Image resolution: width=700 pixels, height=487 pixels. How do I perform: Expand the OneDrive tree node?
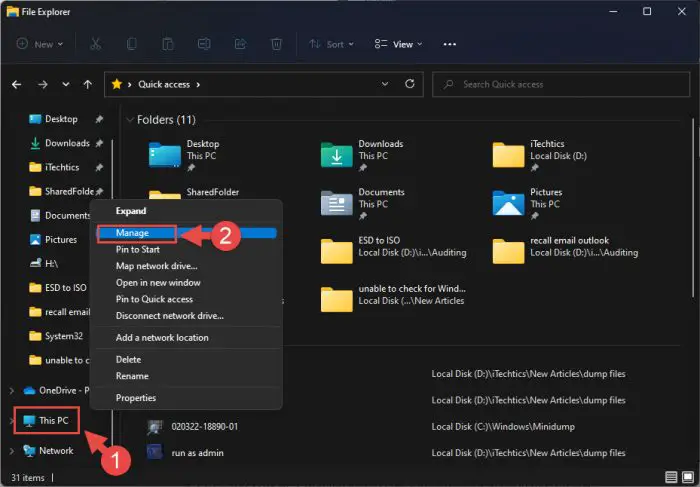point(11,390)
